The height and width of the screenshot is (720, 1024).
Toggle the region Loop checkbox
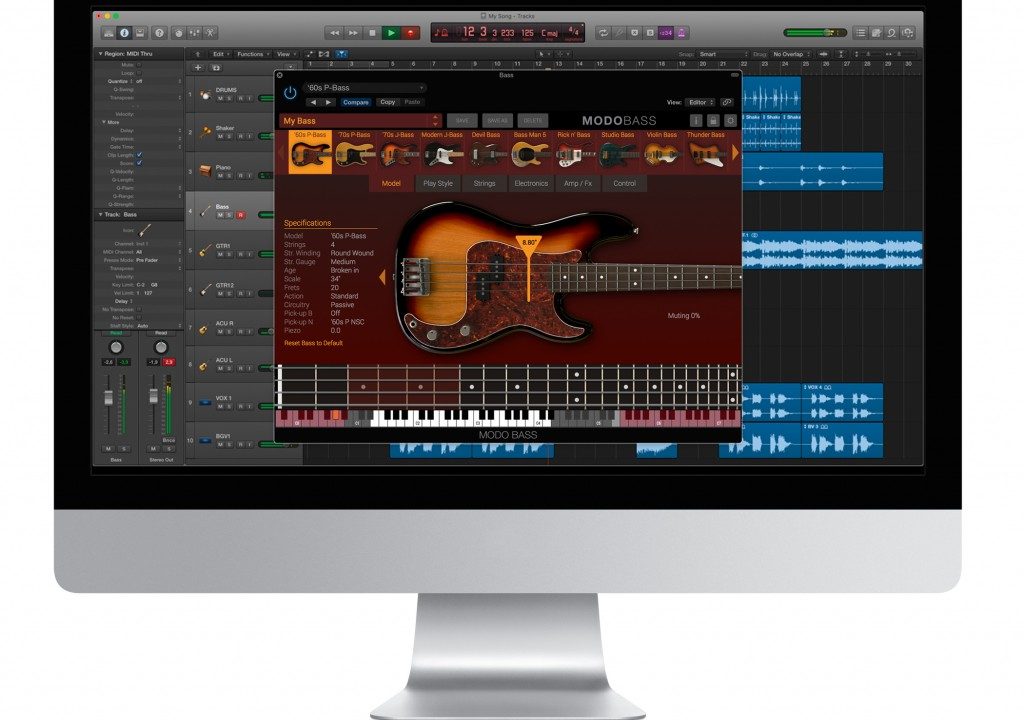pos(139,73)
